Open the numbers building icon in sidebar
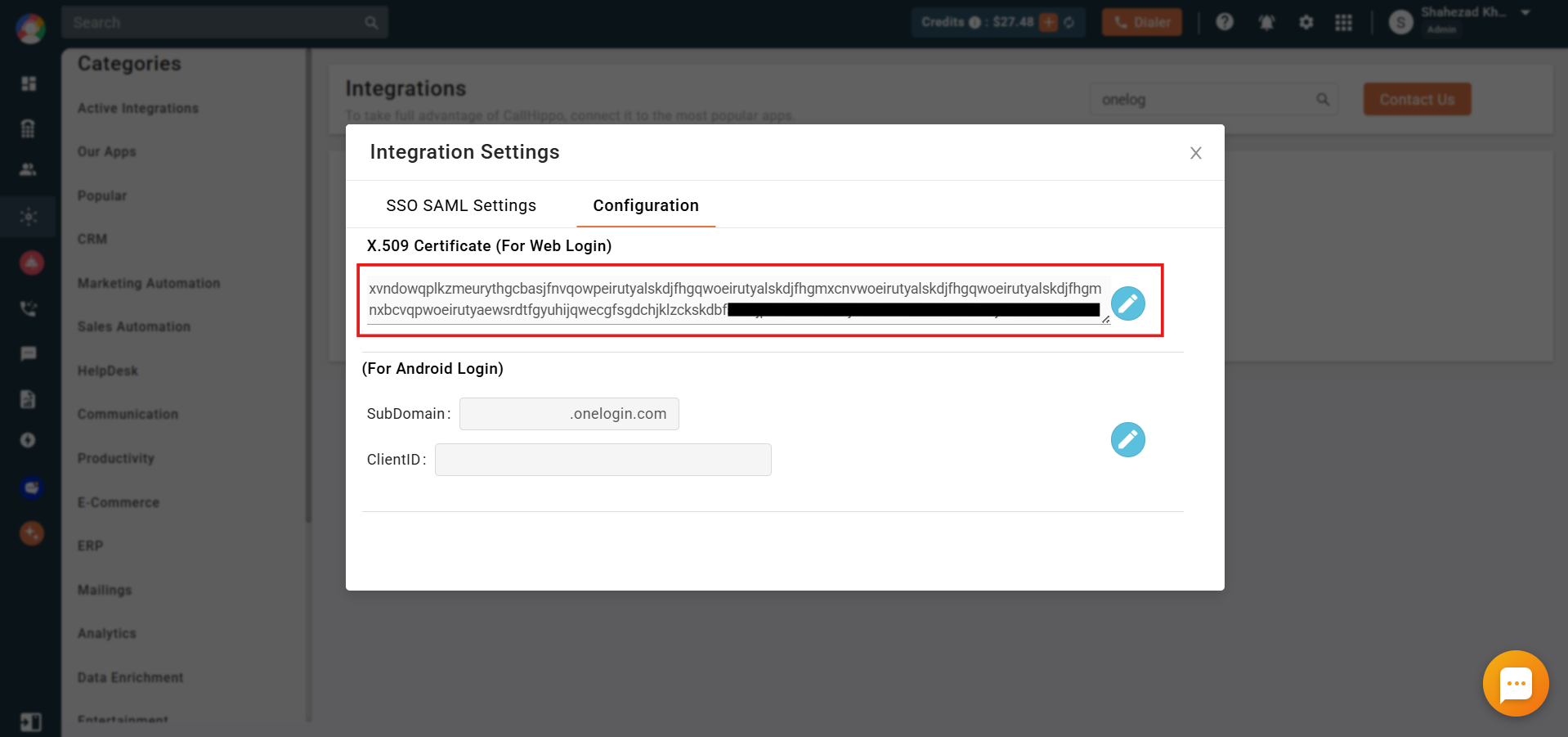This screenshot has height=737, width=1568. click(28, 128)
